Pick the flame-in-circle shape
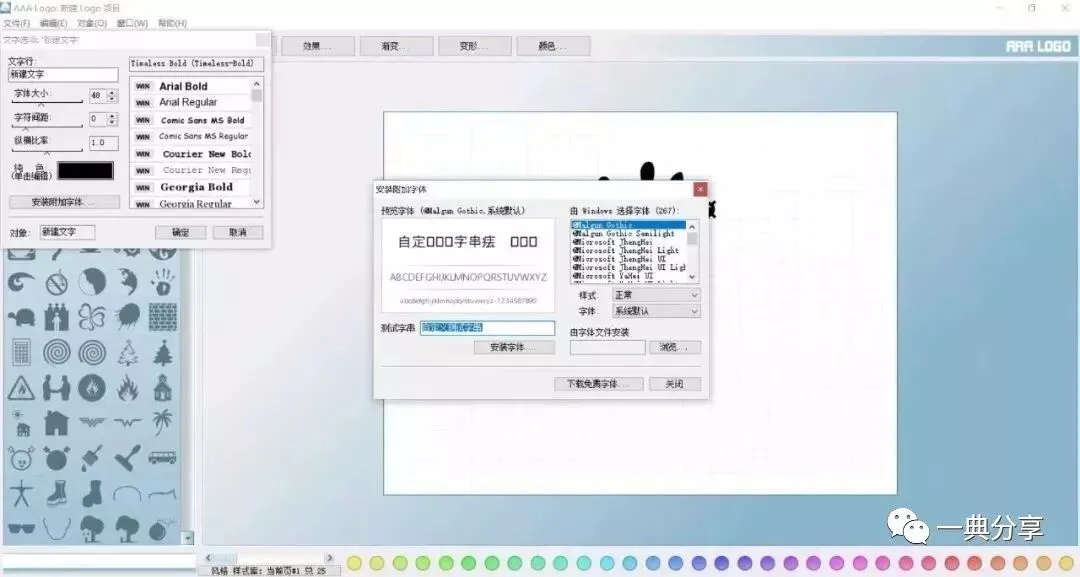The image size is (1080, 577). 92,388
